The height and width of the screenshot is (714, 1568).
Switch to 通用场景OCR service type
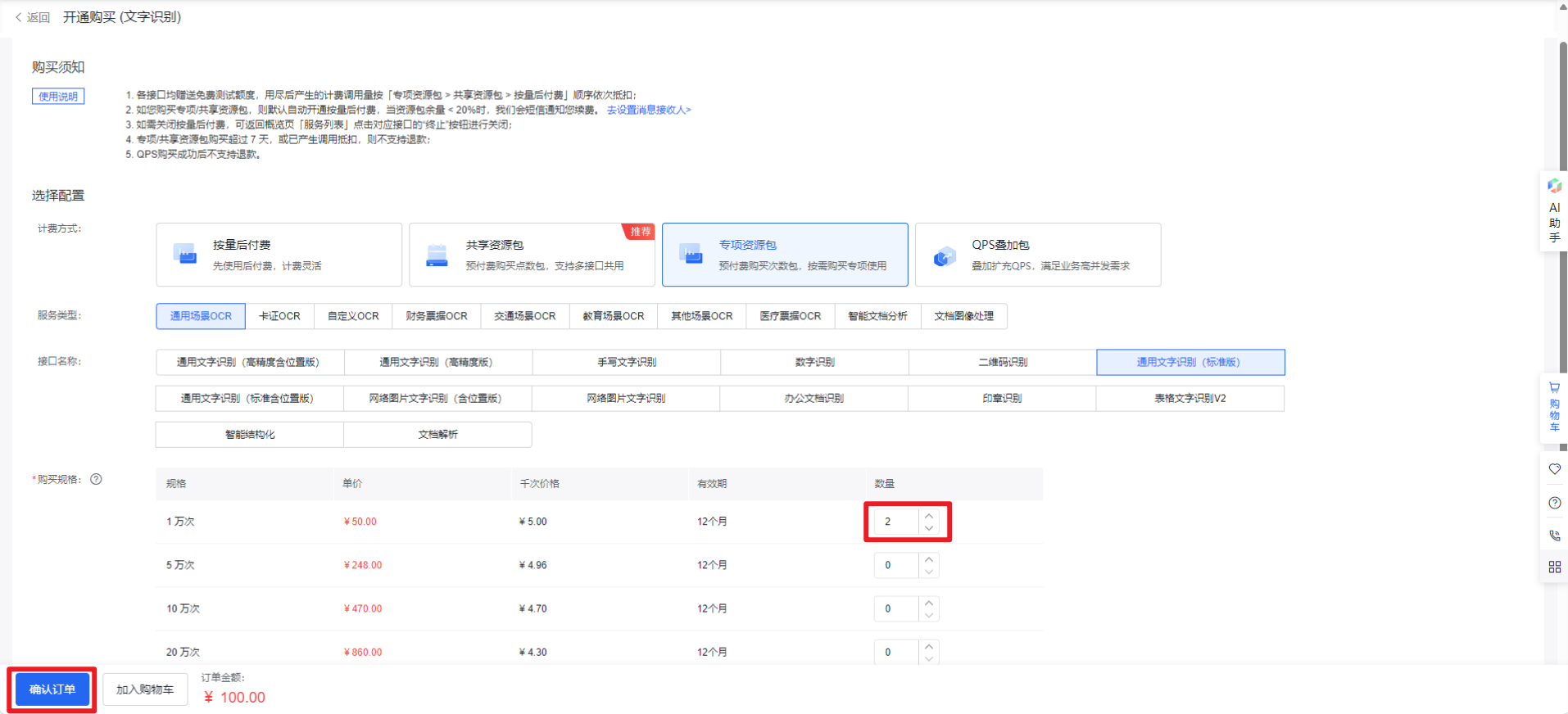[201, 316]
